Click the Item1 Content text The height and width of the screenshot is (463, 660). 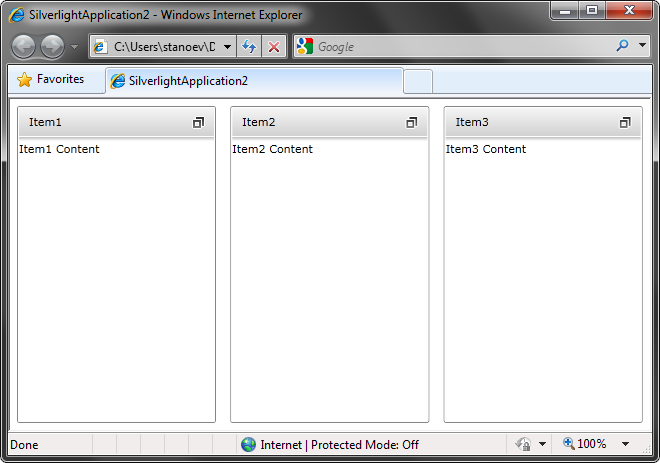59,149
